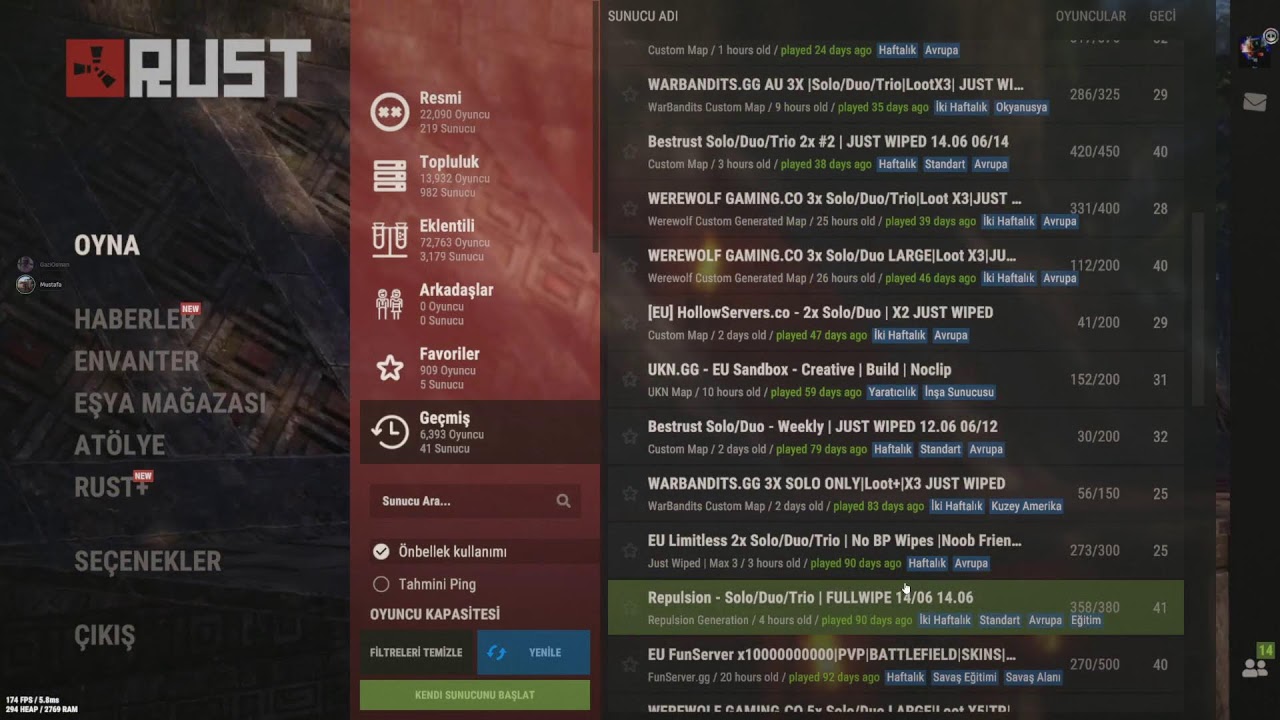The width and height of the screenshot is (1280, 720).
Task: Click ÇIKIŞ to quit
Action: coord(105,635)
